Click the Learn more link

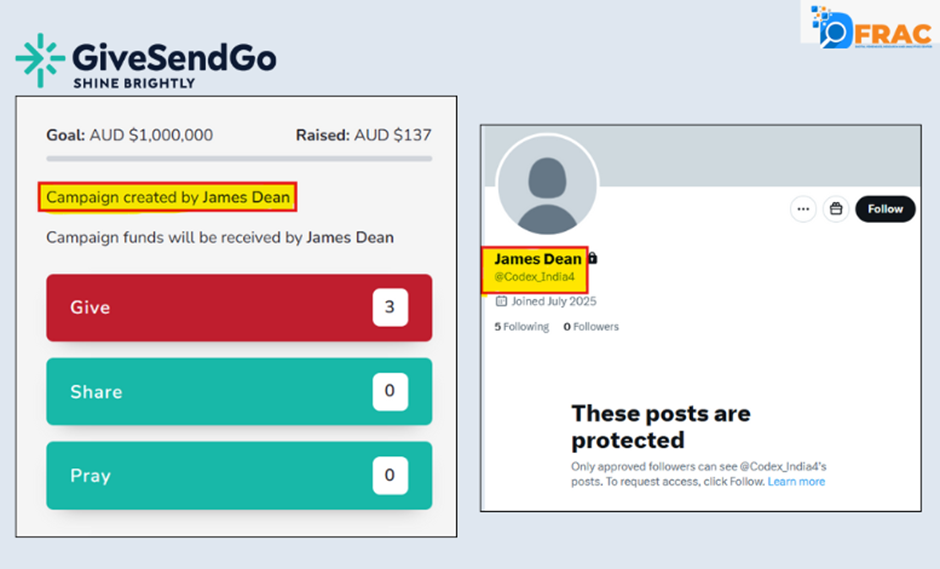tap(796, 482)
